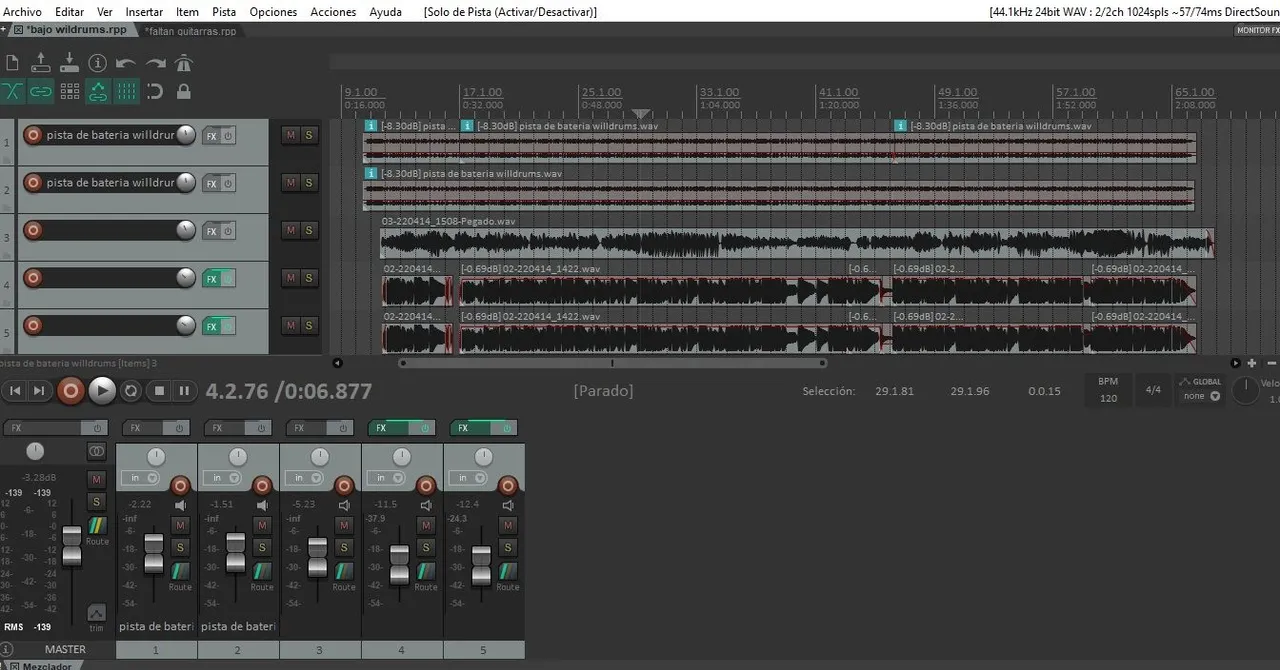
Task: Pause playback in transport bar
Action: [184, 391]
